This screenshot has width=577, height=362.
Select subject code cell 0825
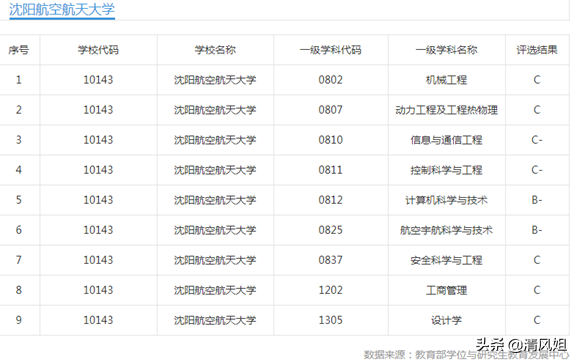tap(330, 230)
